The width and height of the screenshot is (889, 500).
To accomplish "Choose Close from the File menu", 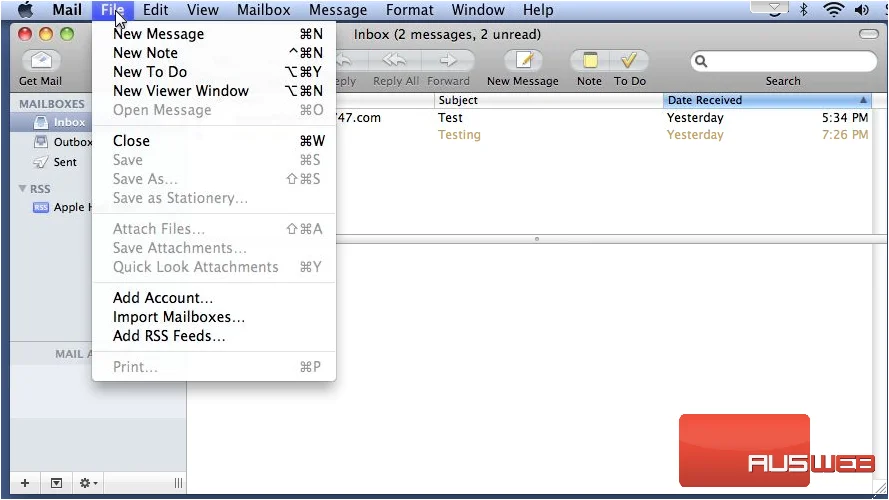I will pos(214,141).
